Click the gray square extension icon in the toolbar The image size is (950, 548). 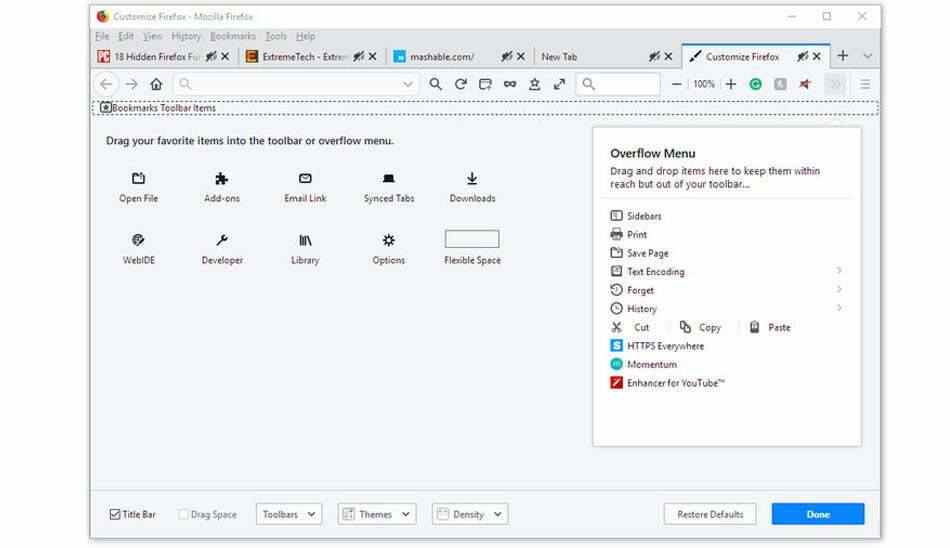(x=780, y=84)
